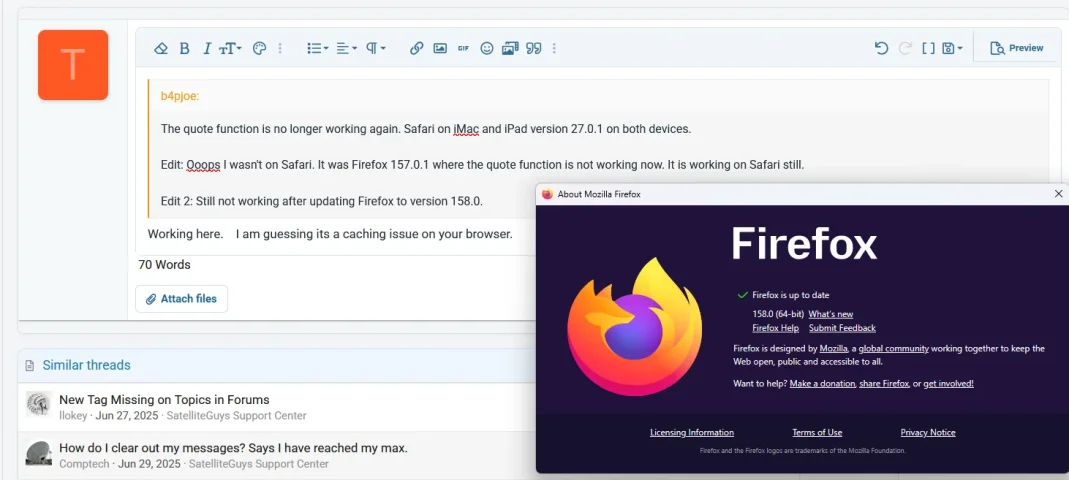Preview the reply
Viewport: 1069px width, 480px height.
pos(1017,48)
